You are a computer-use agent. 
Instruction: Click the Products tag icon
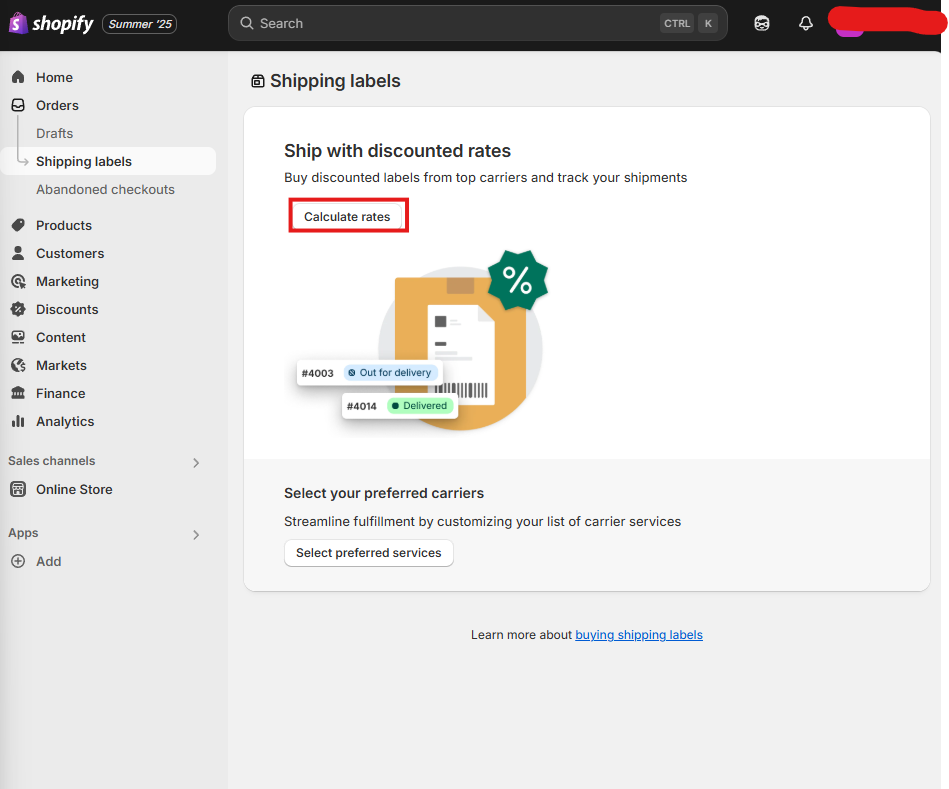18,225
